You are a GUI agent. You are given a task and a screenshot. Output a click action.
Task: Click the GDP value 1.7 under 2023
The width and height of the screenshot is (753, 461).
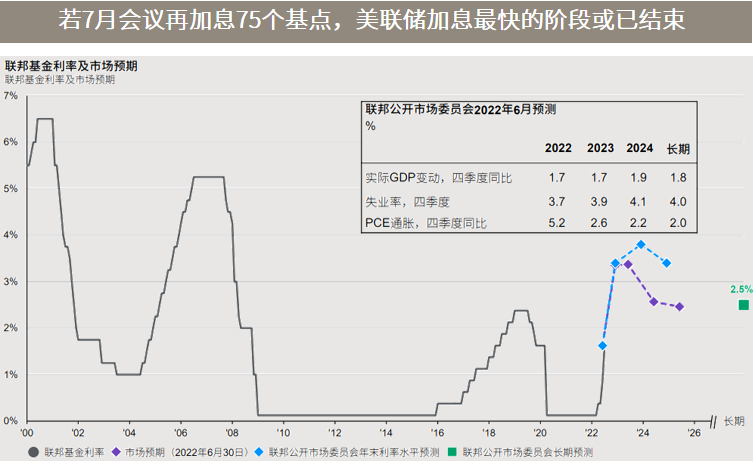coord(599,178)
